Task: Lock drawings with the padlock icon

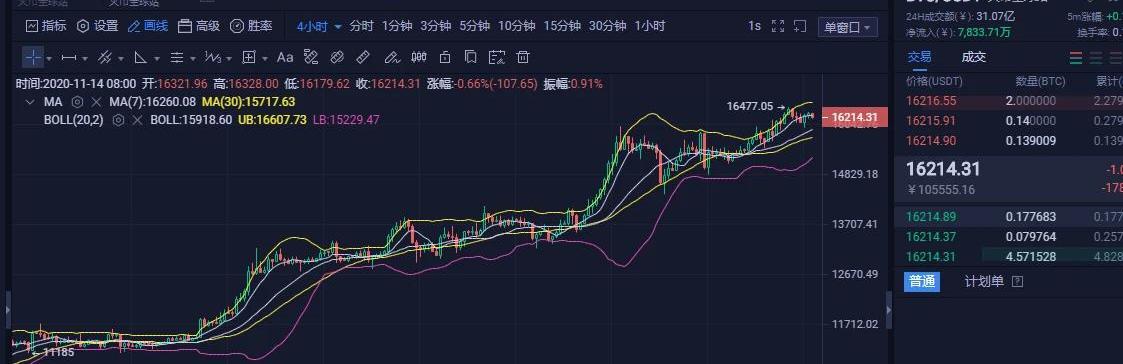Action: [x=445, y=57]
